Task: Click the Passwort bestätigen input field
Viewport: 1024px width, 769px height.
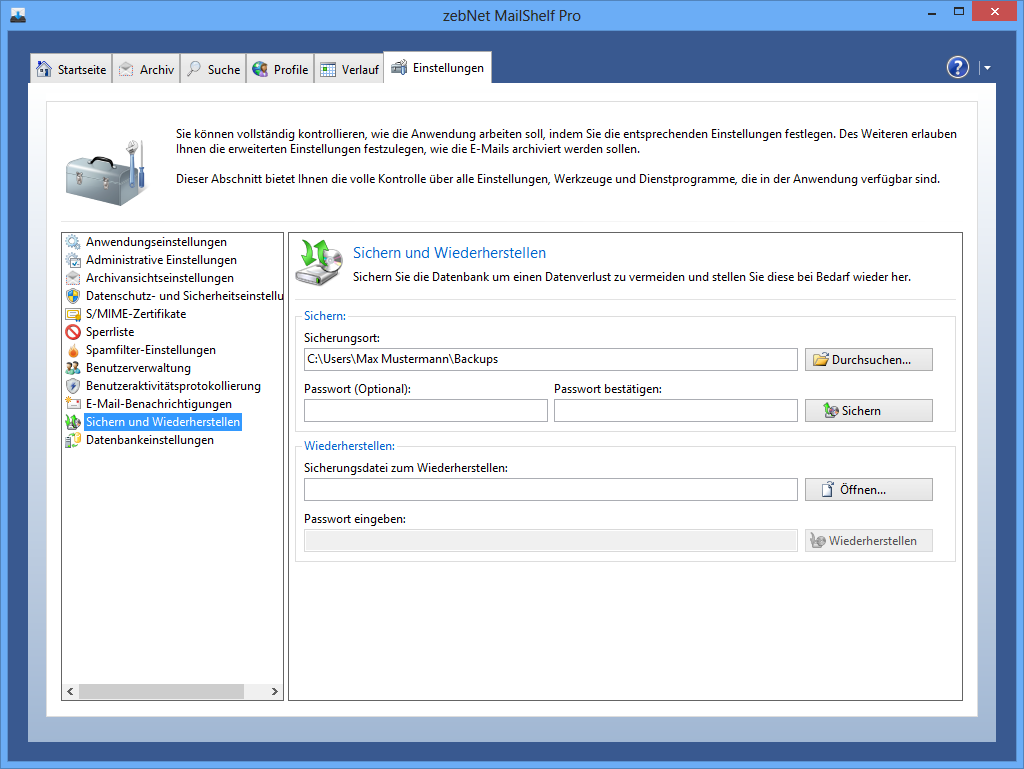Action: click(x=676, y=411)
